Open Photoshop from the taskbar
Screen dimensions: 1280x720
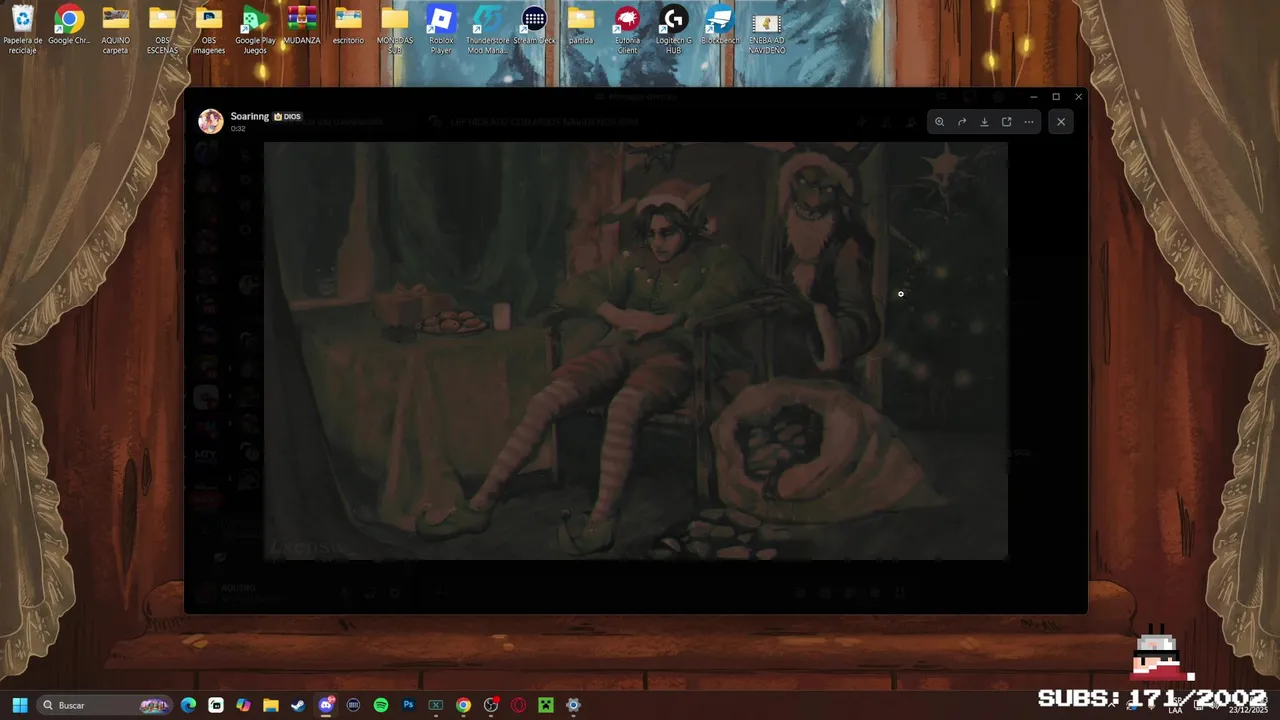click(408, 705)
